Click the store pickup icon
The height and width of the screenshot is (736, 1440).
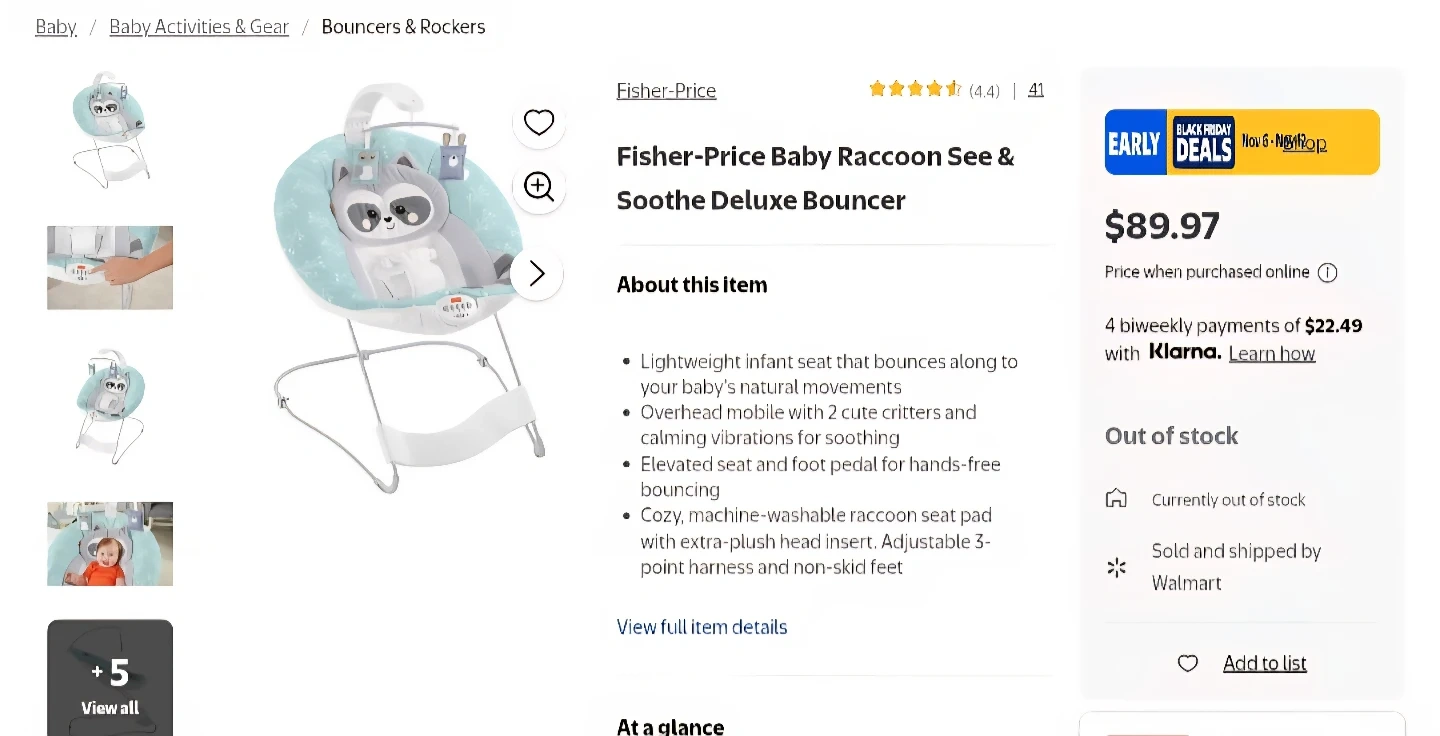click(1116, 499)
